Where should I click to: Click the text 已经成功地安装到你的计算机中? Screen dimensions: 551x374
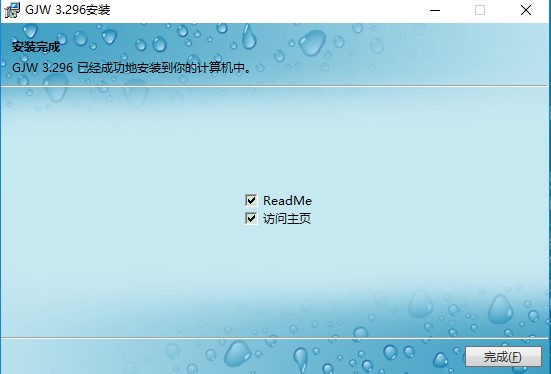164,67
